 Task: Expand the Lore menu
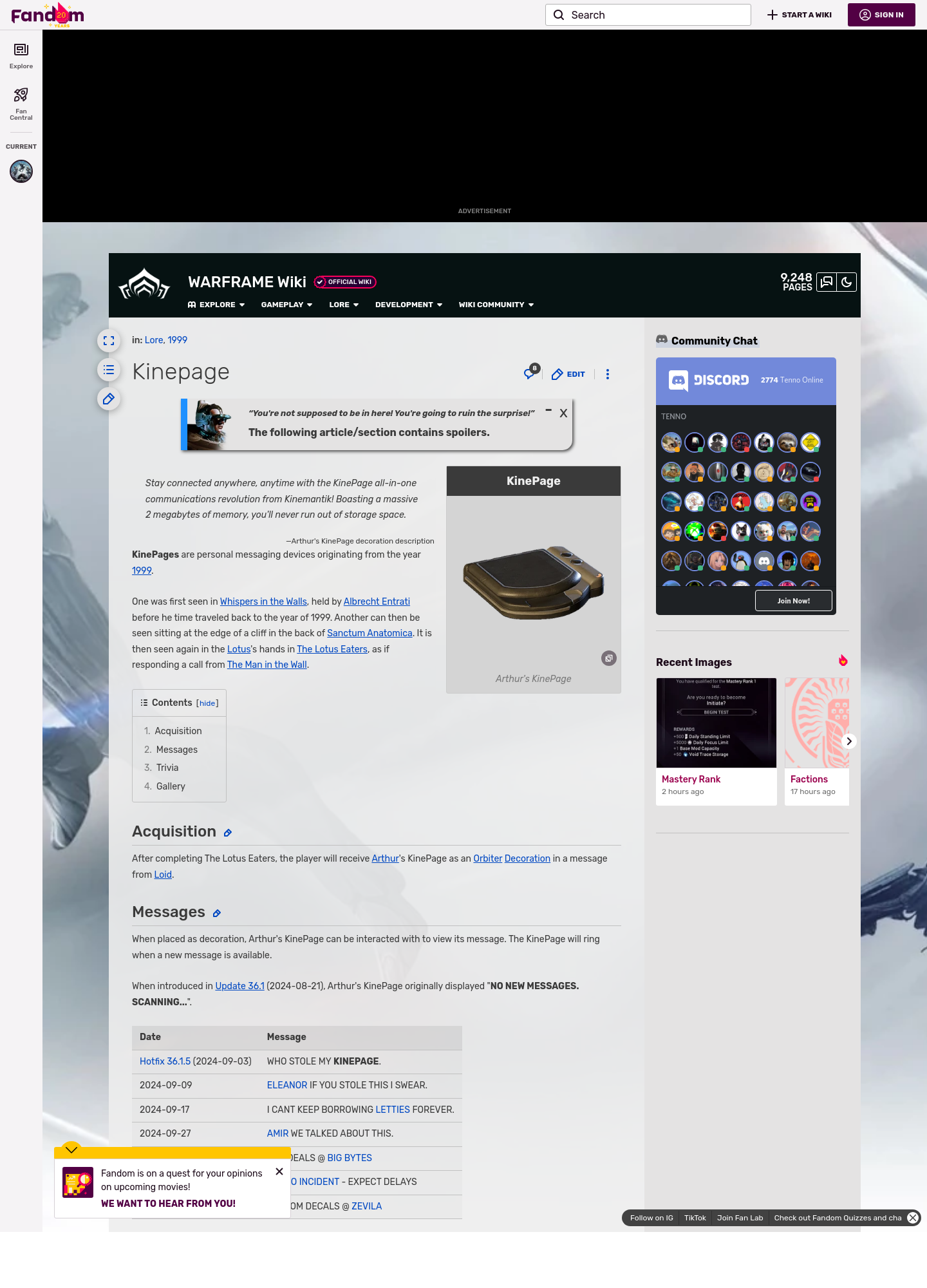click(344, 305)
